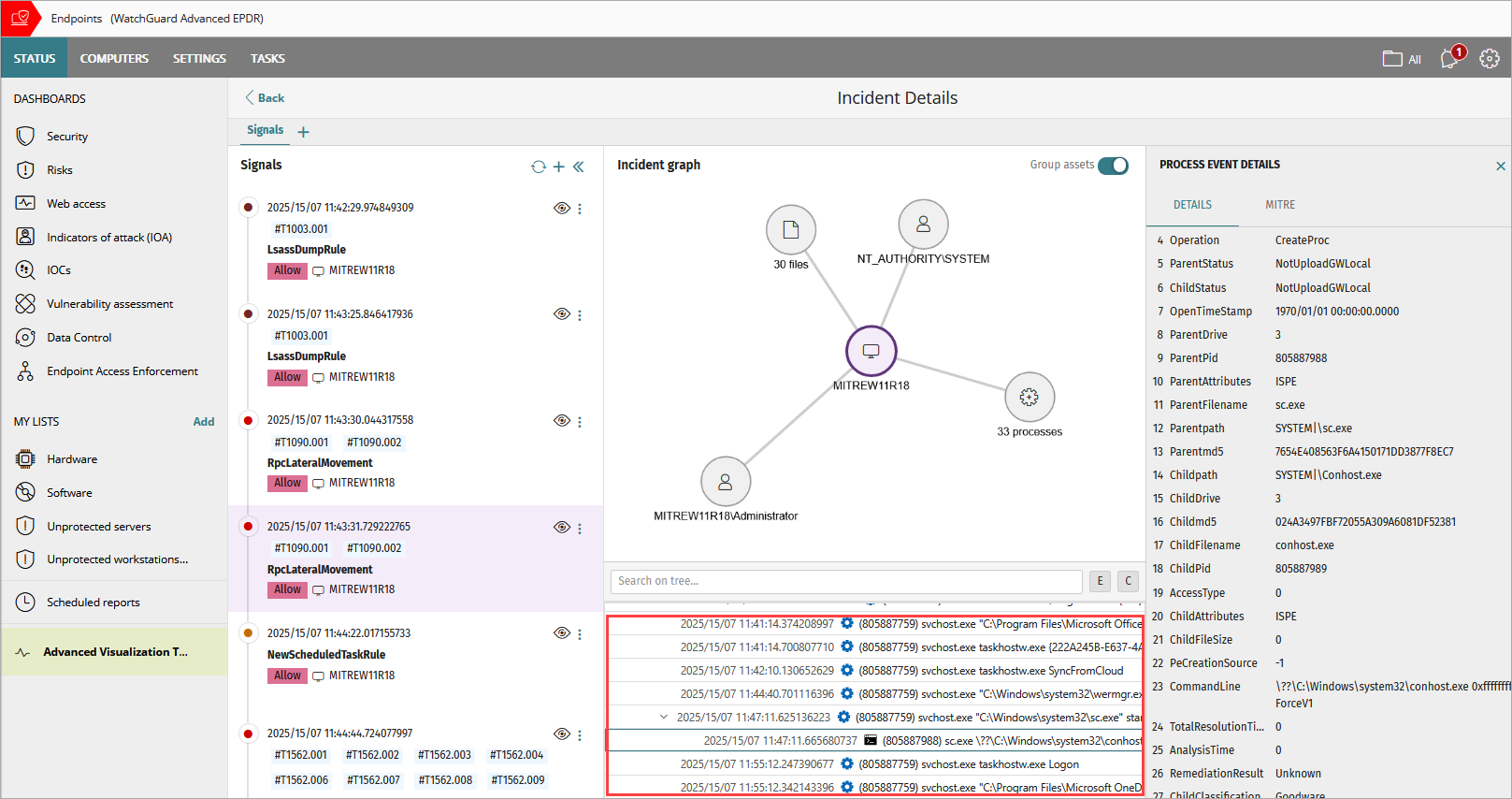This screenshot has height=799, width=1512.
Task: Click the WatchGuard logo icon
Action: (21, 18)
